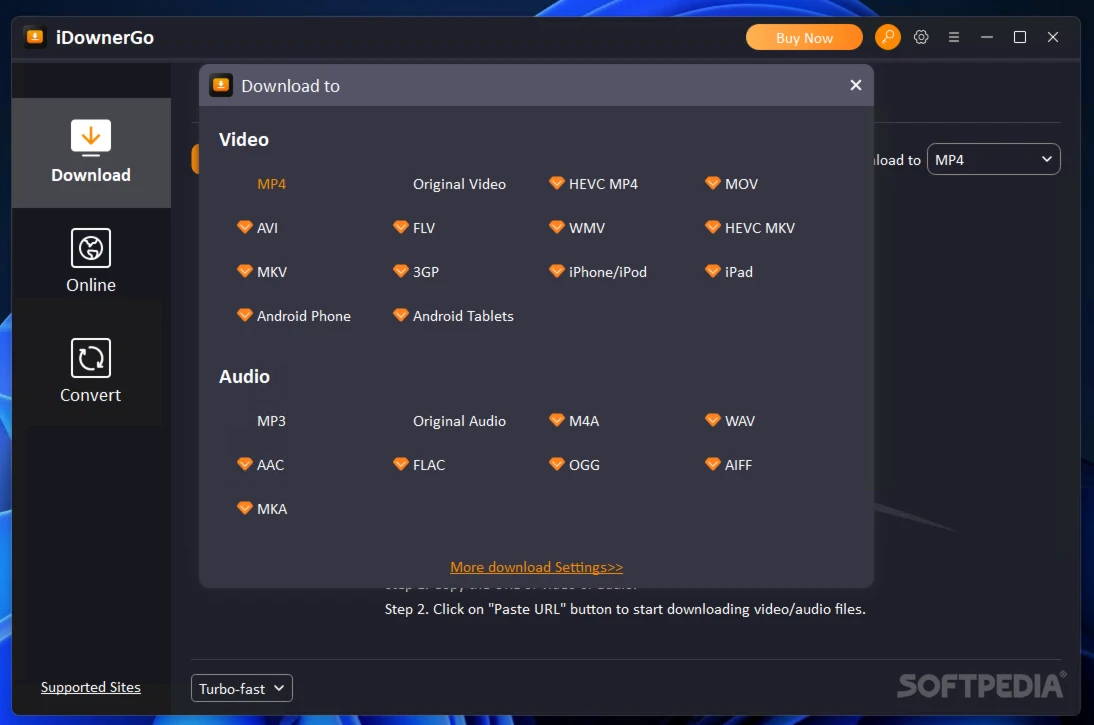
Task: Click the Buy Now button
Action: pyautogui.click(x=803, y=38)
